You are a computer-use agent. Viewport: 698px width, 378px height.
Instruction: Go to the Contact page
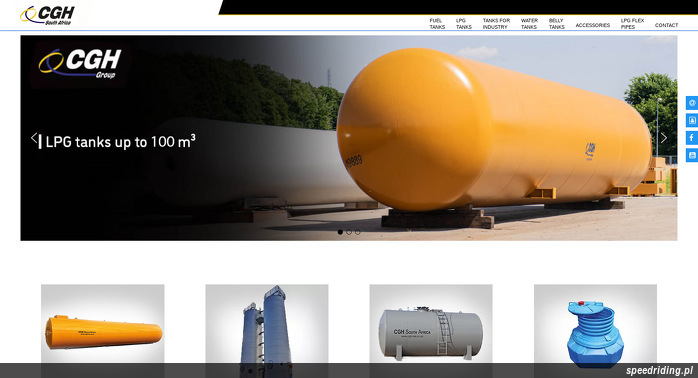(x=666, y=25)
